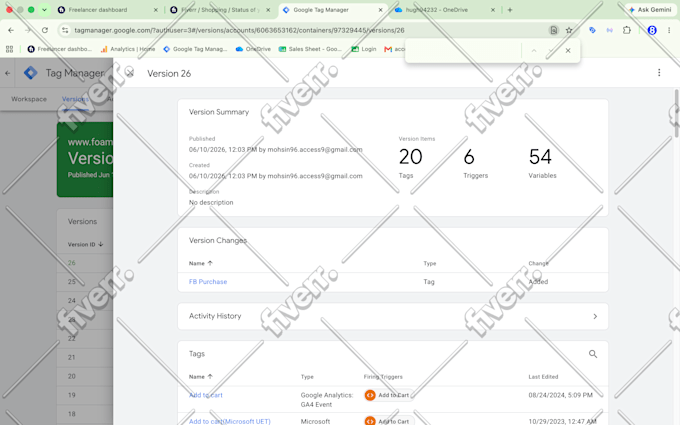
Task: Click the panel vertical scrollbar
Action: point(676,114)
